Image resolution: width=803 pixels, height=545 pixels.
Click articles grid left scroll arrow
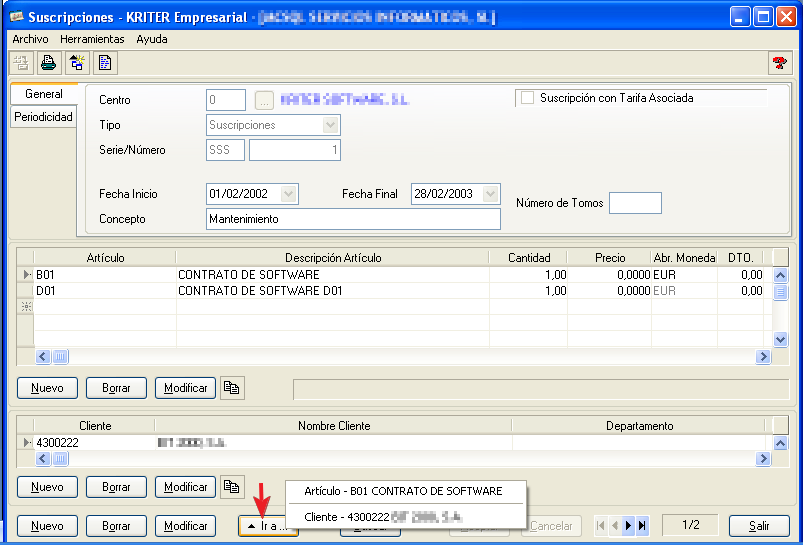click(43, 357)
